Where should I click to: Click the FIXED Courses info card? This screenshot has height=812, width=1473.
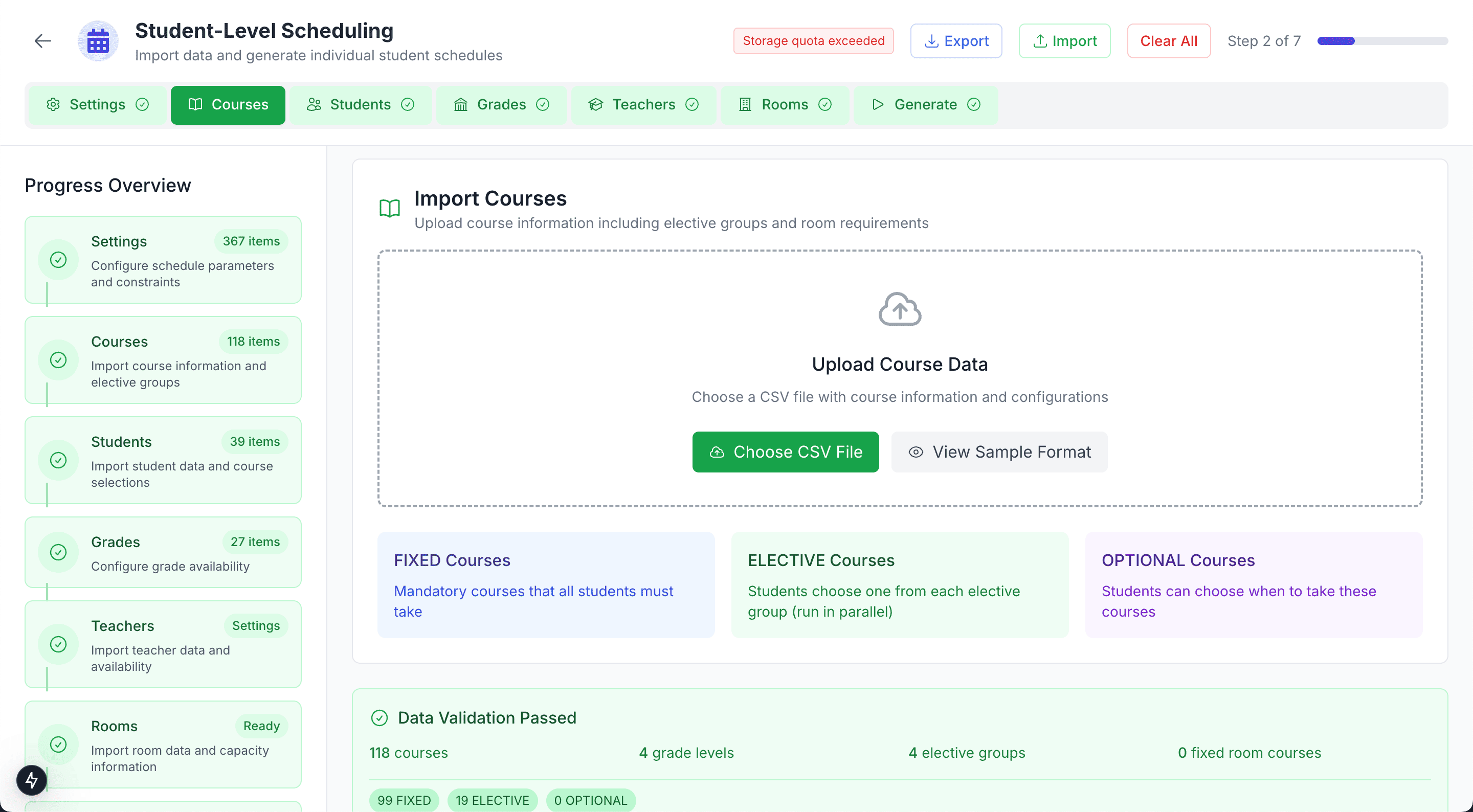click(546, 585)
